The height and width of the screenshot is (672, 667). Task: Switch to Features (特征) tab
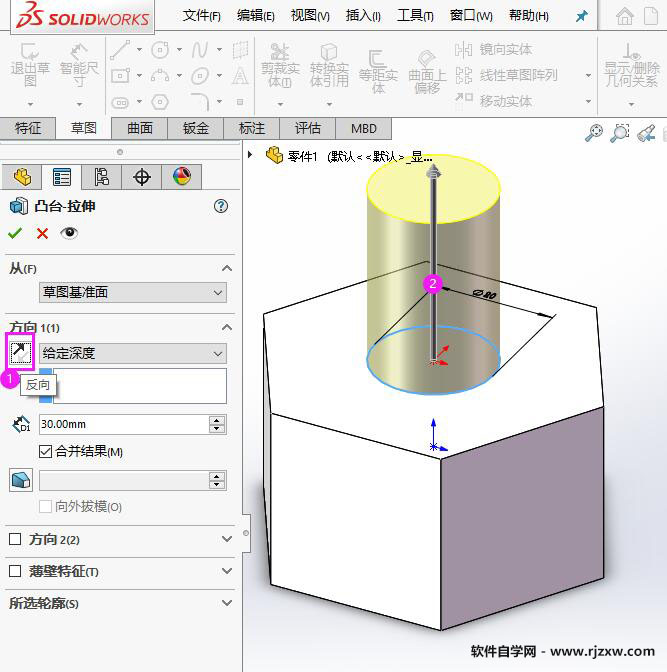28,128
